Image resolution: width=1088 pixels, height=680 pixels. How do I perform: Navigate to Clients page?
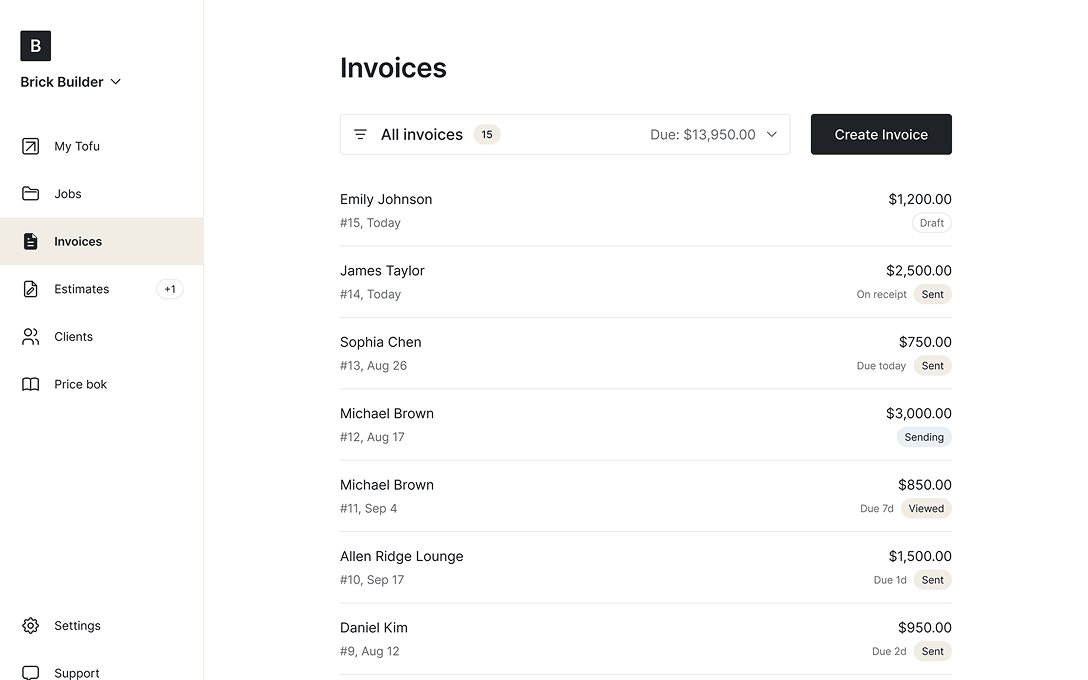click(102, 337)
